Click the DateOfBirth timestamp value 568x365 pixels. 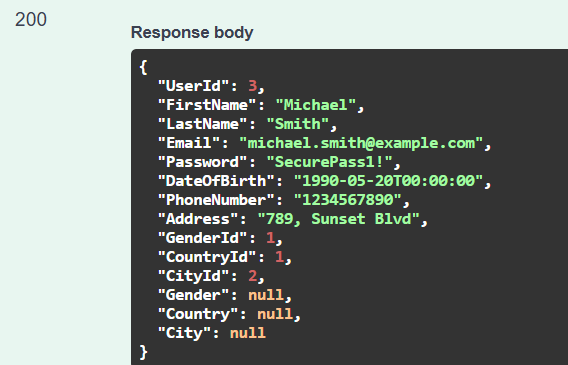(388, 181)
